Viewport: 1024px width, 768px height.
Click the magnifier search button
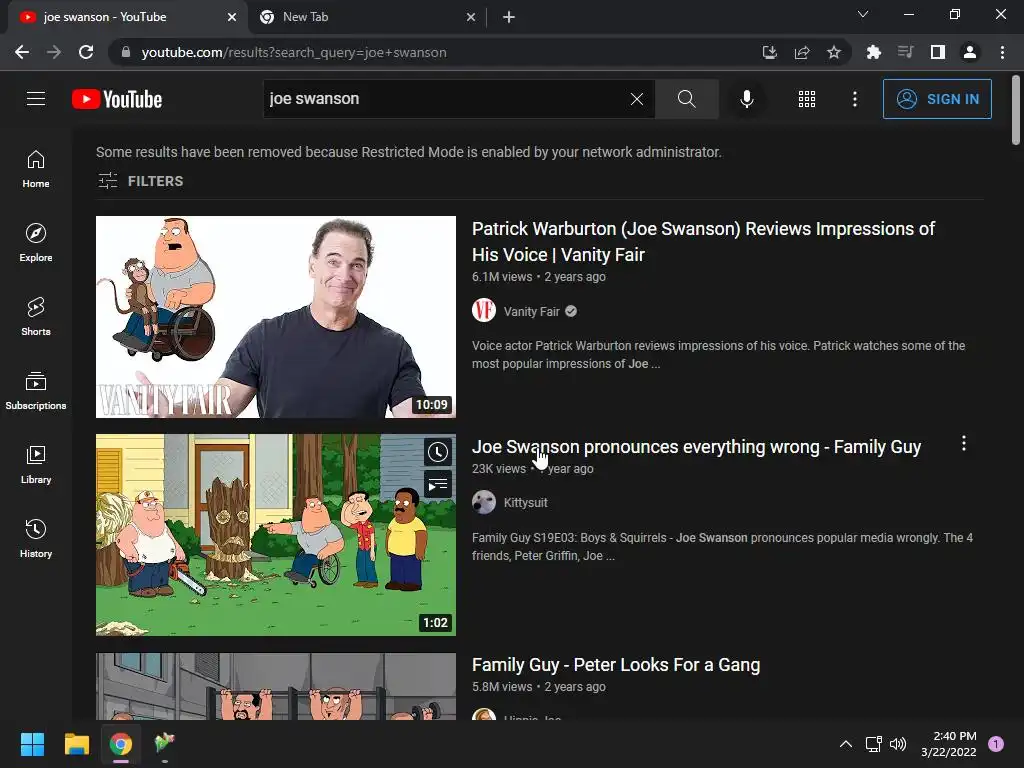click(x=686, y=99)
